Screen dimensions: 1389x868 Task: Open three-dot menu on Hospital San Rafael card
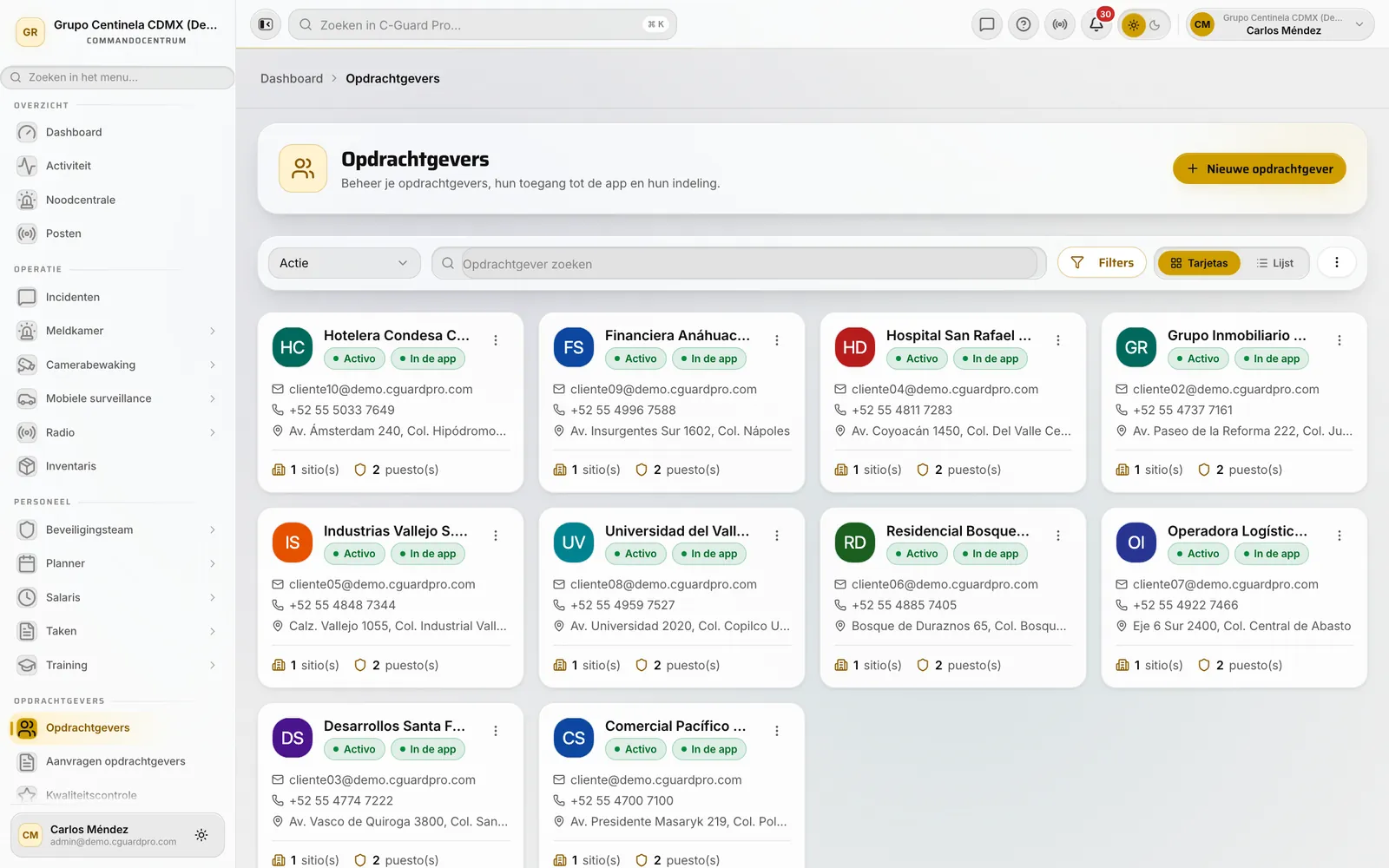(1058, 340)
